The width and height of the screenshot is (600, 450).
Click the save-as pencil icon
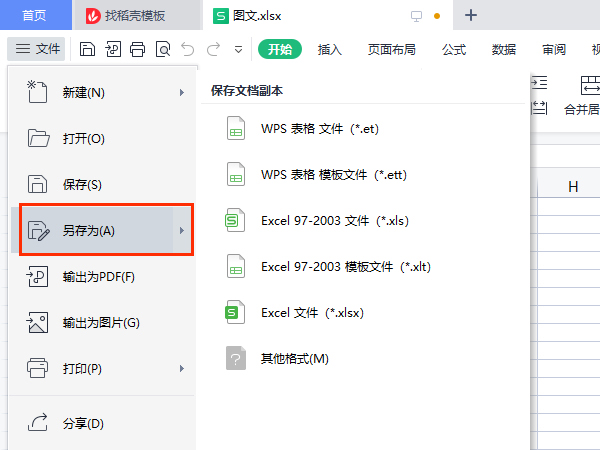tap(38, 230)
